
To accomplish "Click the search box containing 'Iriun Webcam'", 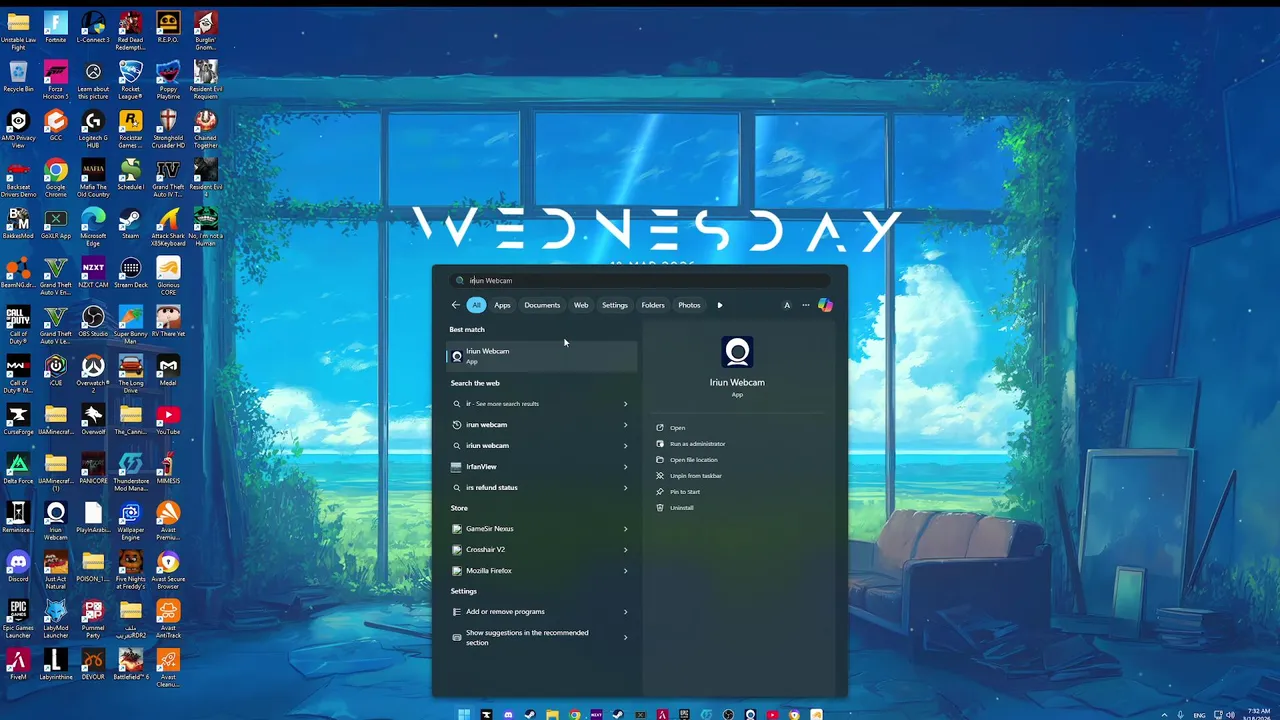I will point(640,281).
